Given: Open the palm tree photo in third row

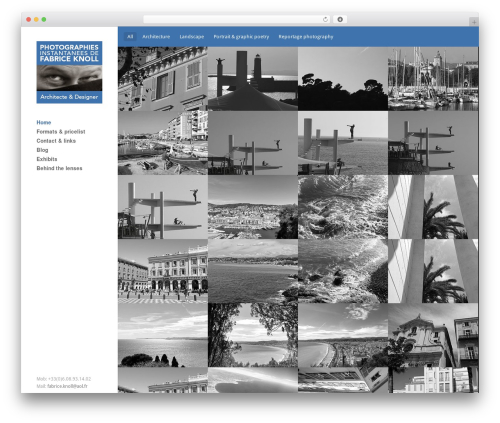Looking at the screenshot, I should pyautogui.click(x=433, y=207).
